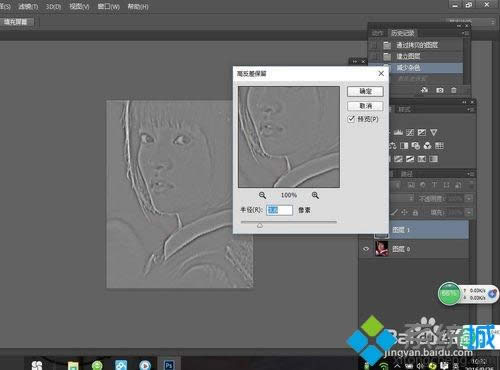Add a Levels adjustment icon
Viewport: 500px width, 370px height.
(x=398, y=132)
